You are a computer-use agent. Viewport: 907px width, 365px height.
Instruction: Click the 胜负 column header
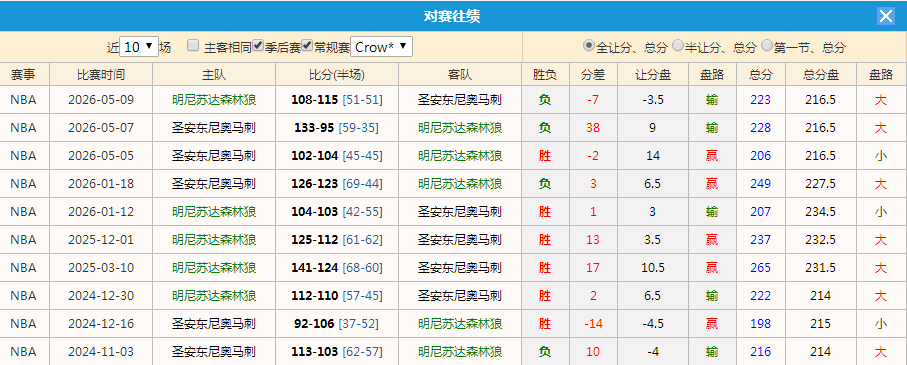(x=544, y=75)
